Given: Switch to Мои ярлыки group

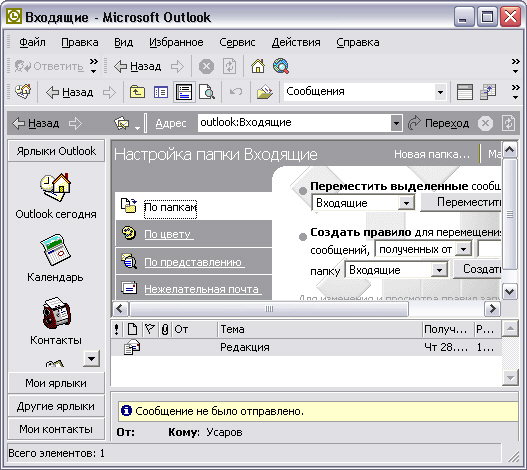Looking at the screenshot, I should (56, 383).
